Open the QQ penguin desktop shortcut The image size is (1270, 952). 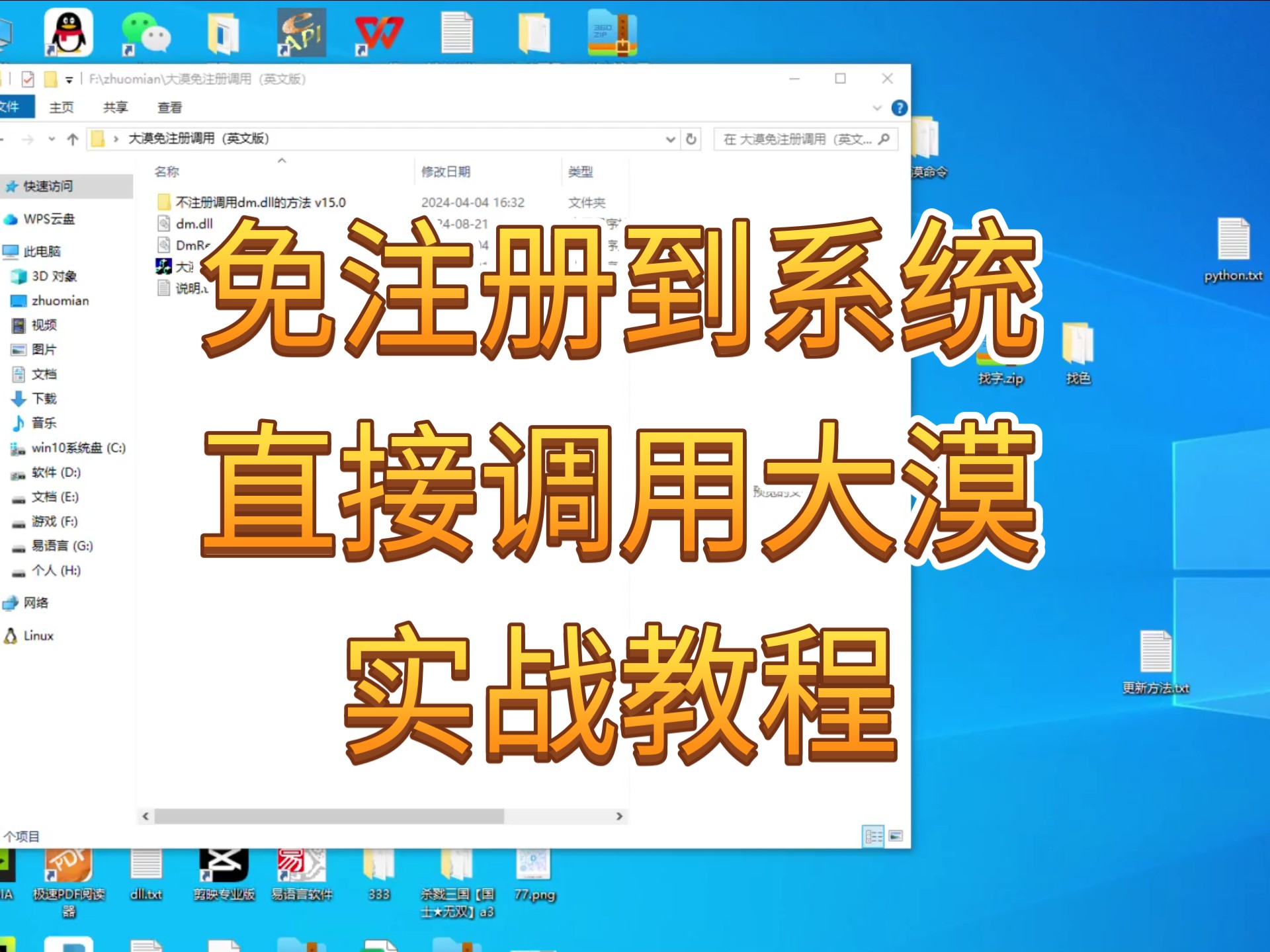(x=68, y=32)
